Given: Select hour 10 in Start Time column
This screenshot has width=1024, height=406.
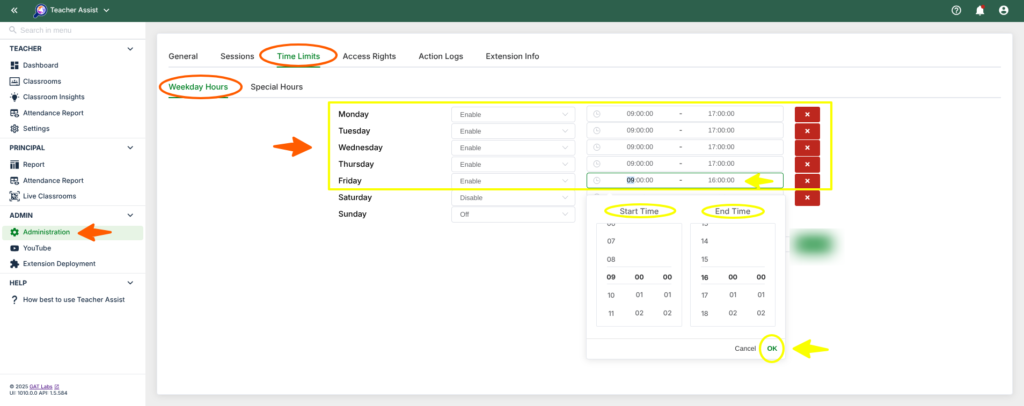Looking at the screenshot, I should (611, 295).
